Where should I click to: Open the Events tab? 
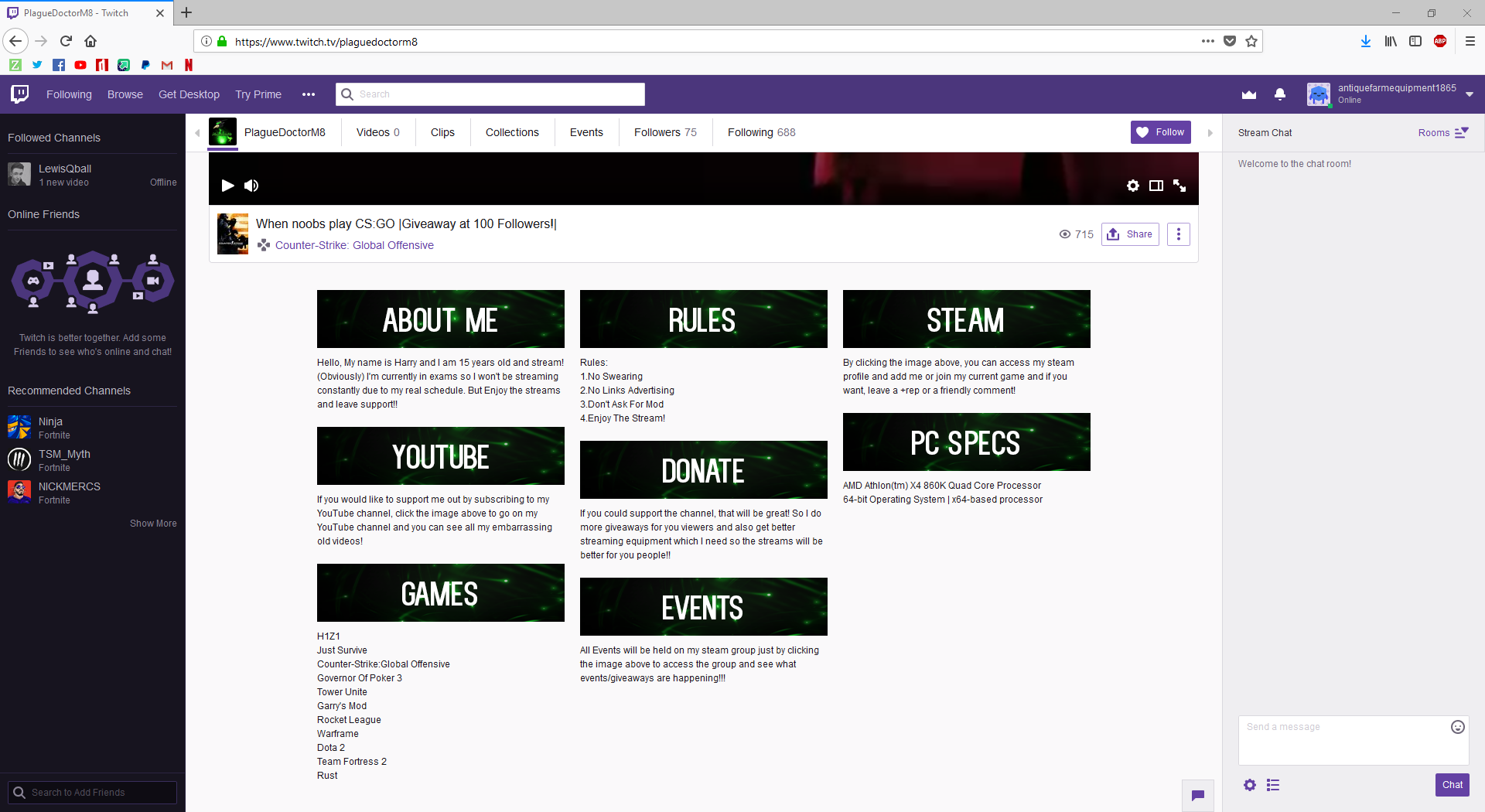586,132
